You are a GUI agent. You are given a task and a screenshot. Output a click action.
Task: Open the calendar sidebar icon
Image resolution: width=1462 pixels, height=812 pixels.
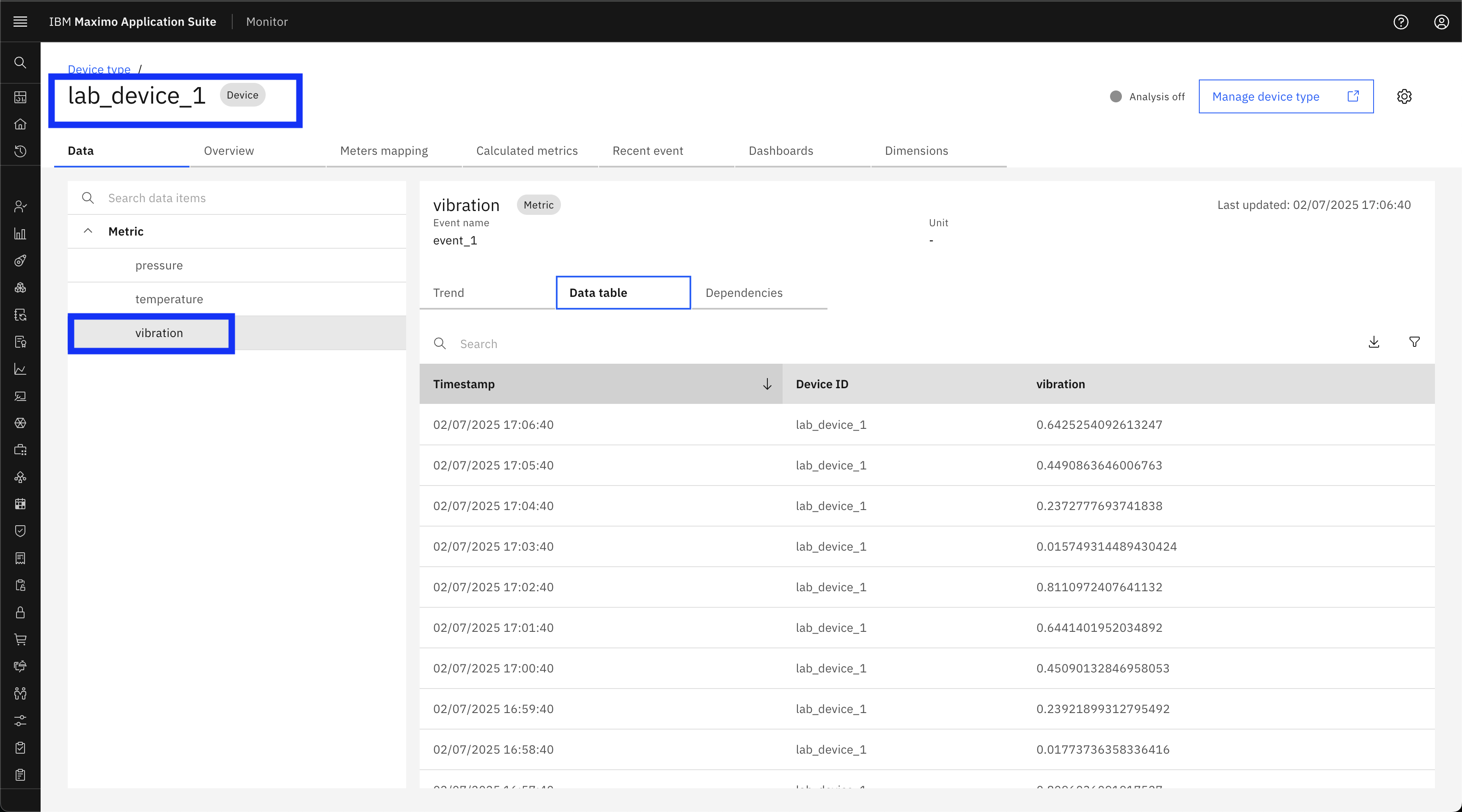pos(20,504)
